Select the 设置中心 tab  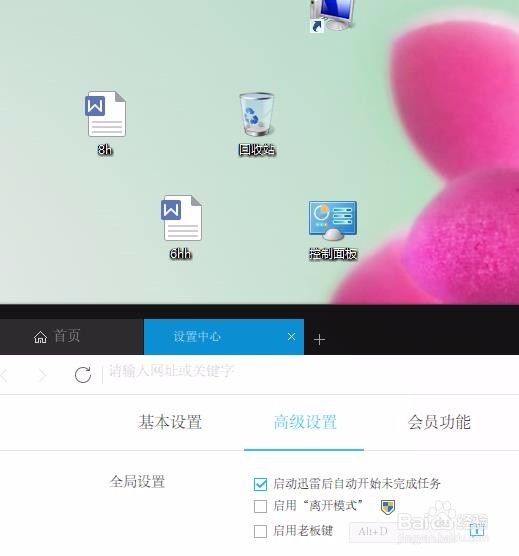click(224, 337)
